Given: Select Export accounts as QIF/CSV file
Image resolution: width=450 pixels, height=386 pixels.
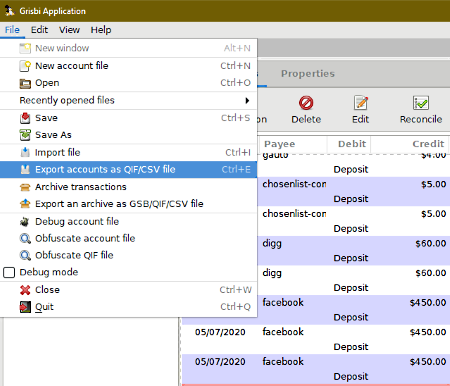Looking at the screenshot, I should click(x=128, y=169).
